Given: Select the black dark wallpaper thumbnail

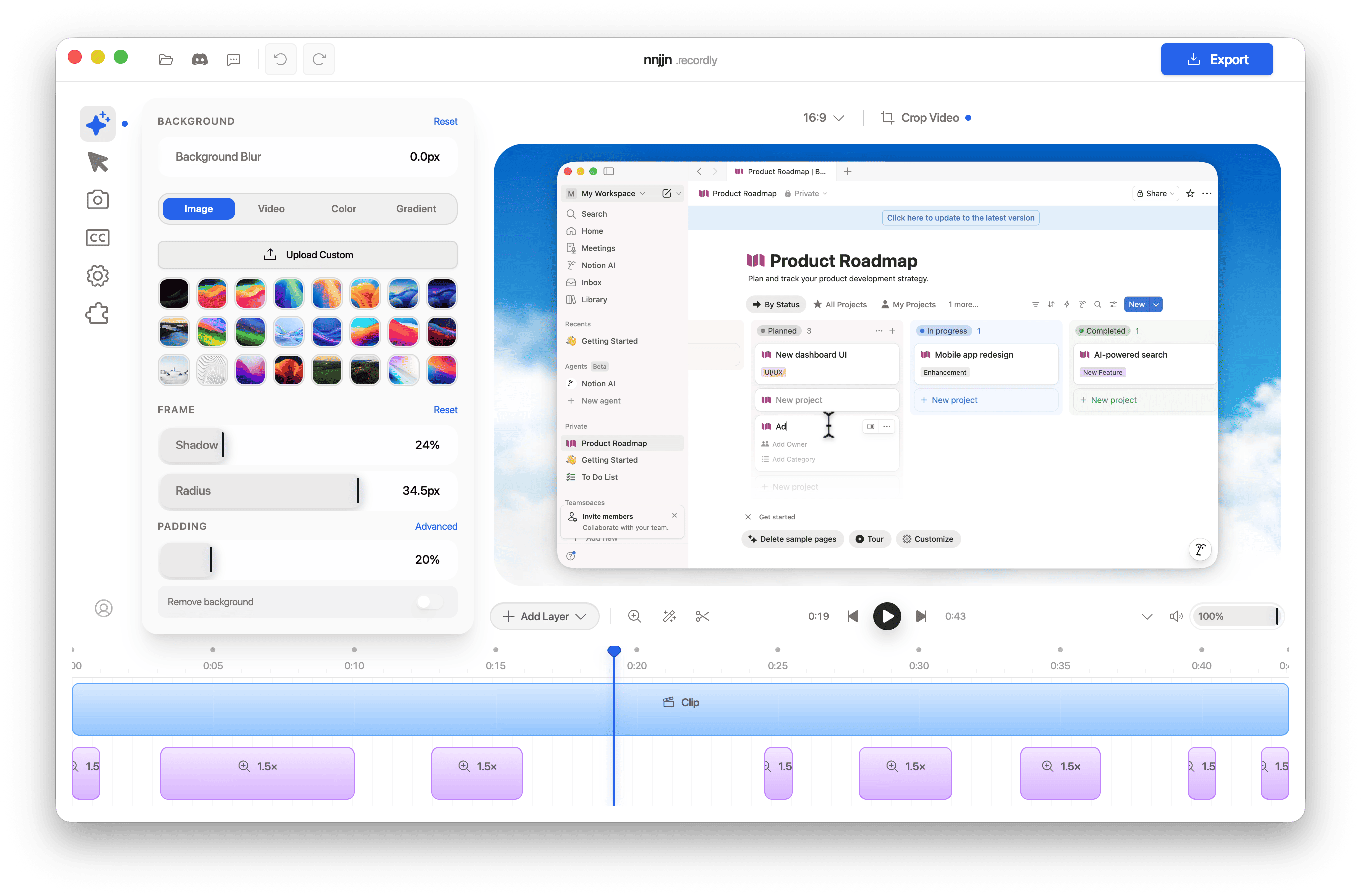Looking at the screenshot, I should click(174, 293).
